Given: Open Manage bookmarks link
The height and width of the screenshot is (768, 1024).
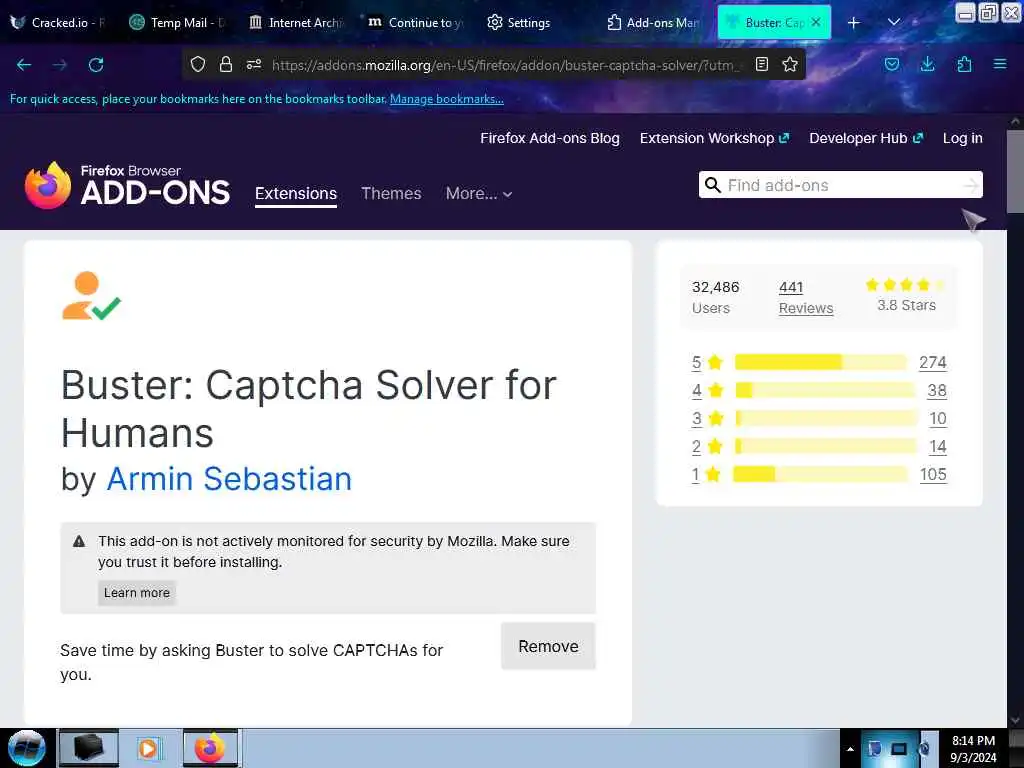Looking at the screenshot, I should pyautogui.click(x=447, y=99).
